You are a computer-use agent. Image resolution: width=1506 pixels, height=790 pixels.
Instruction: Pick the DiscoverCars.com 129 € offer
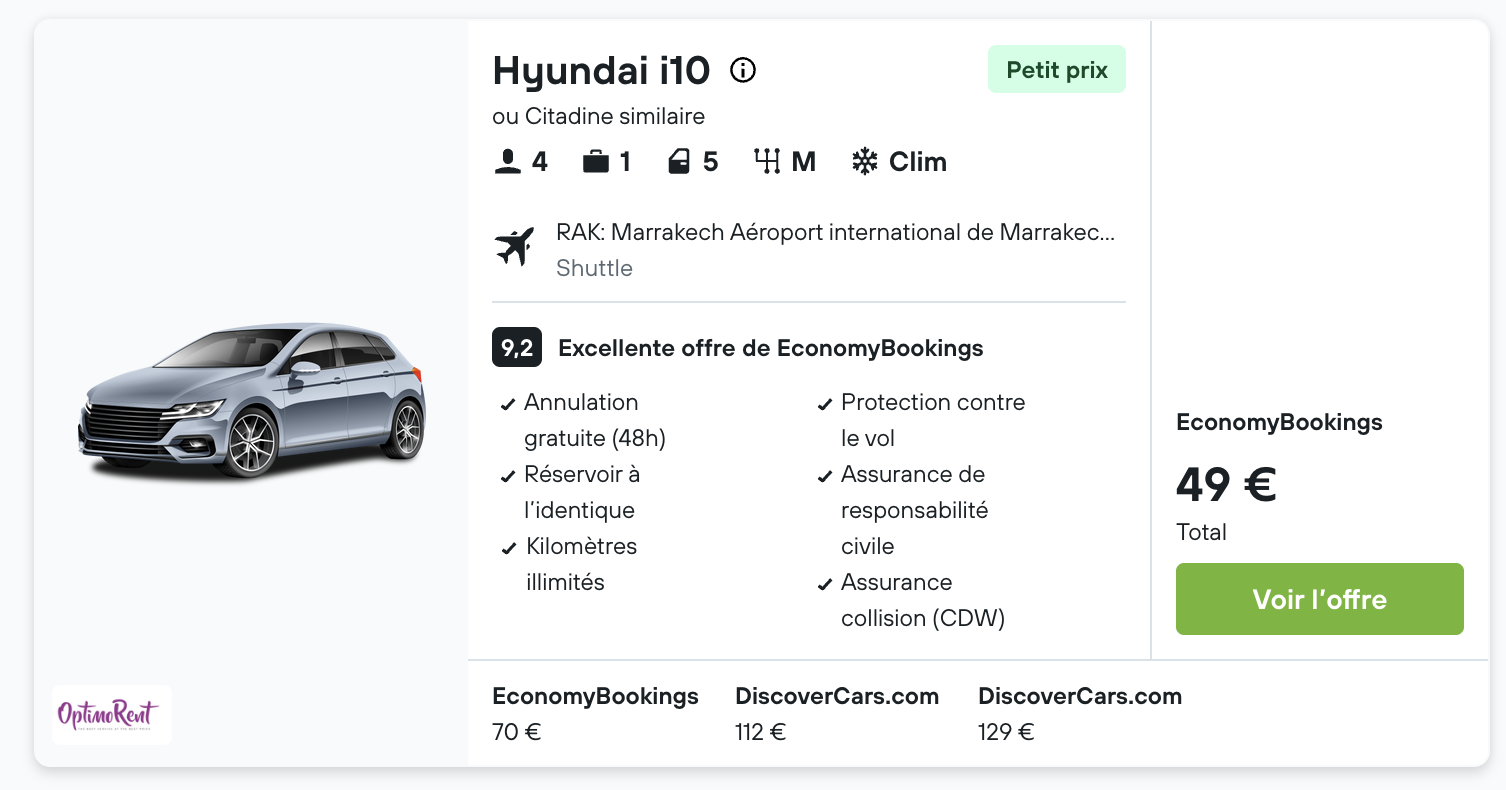click(1080, 713)
